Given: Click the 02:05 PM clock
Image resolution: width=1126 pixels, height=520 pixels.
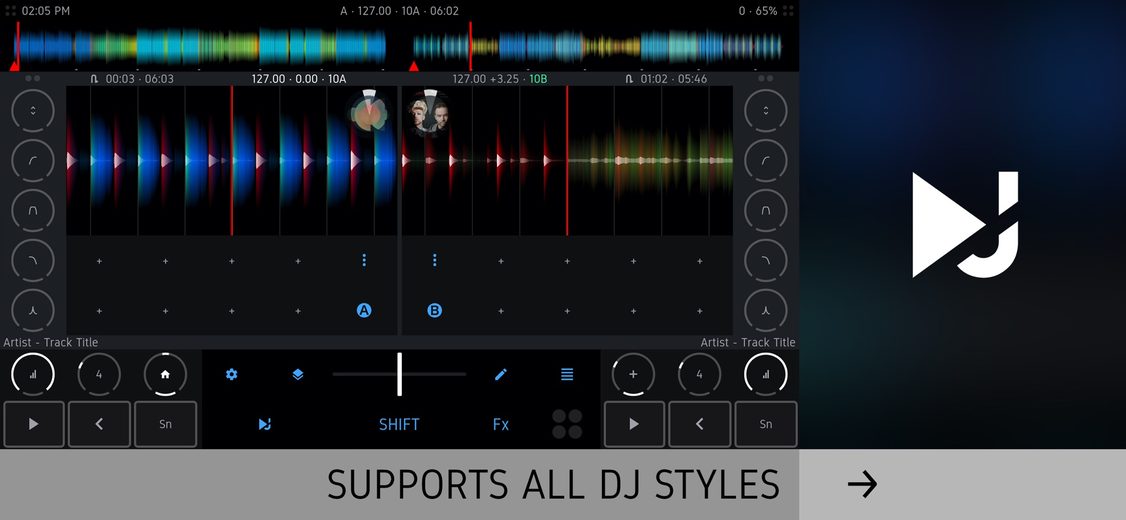Looking at the screenshot, I should point(46,11).
